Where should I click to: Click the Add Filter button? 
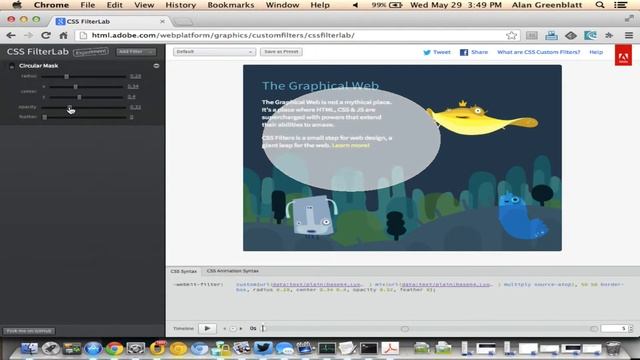click(x=136, y=52)
